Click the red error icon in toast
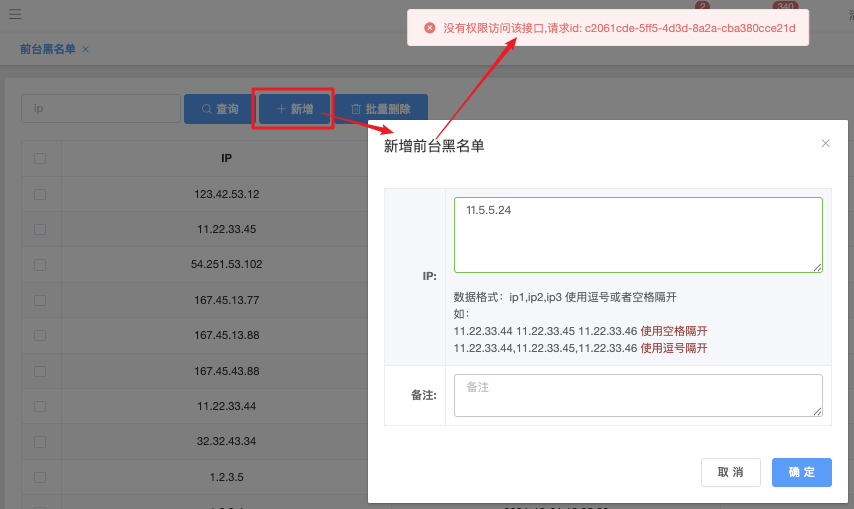The image size is (854, 509). coord(430,28)
